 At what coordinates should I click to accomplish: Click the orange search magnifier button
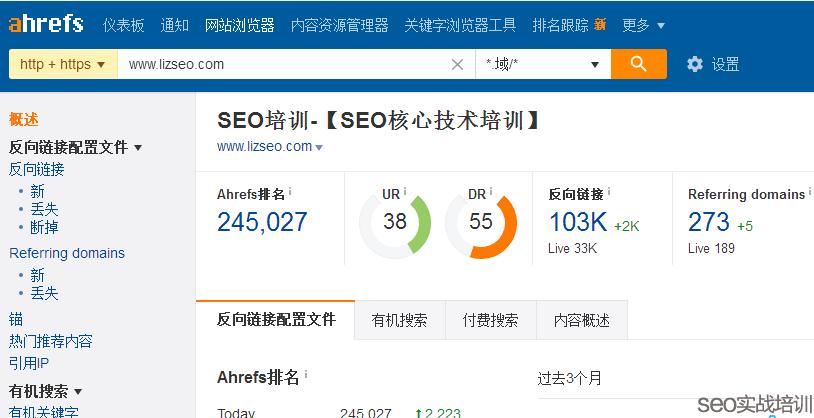click(x=639, y=64)
